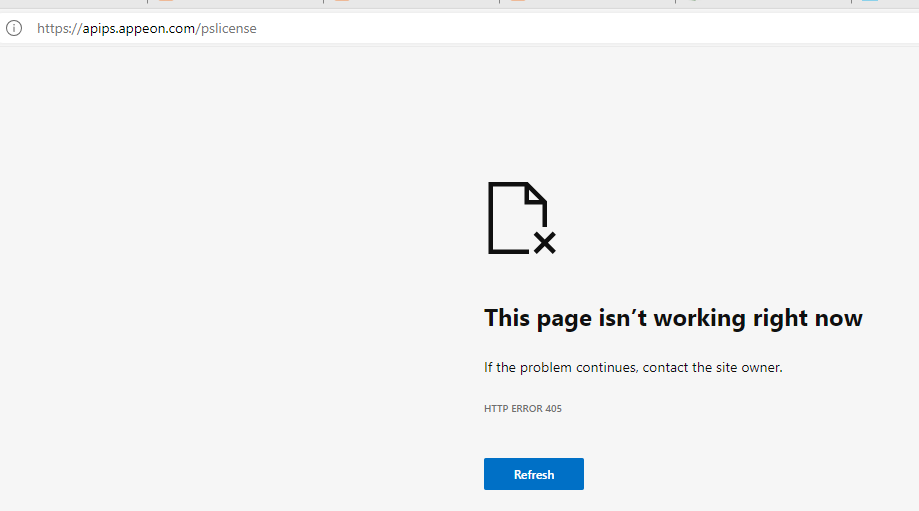Screen dimensions: 919x511
Task: Click orange favicon on fourth browser tab
Action: tap(518, 2)
